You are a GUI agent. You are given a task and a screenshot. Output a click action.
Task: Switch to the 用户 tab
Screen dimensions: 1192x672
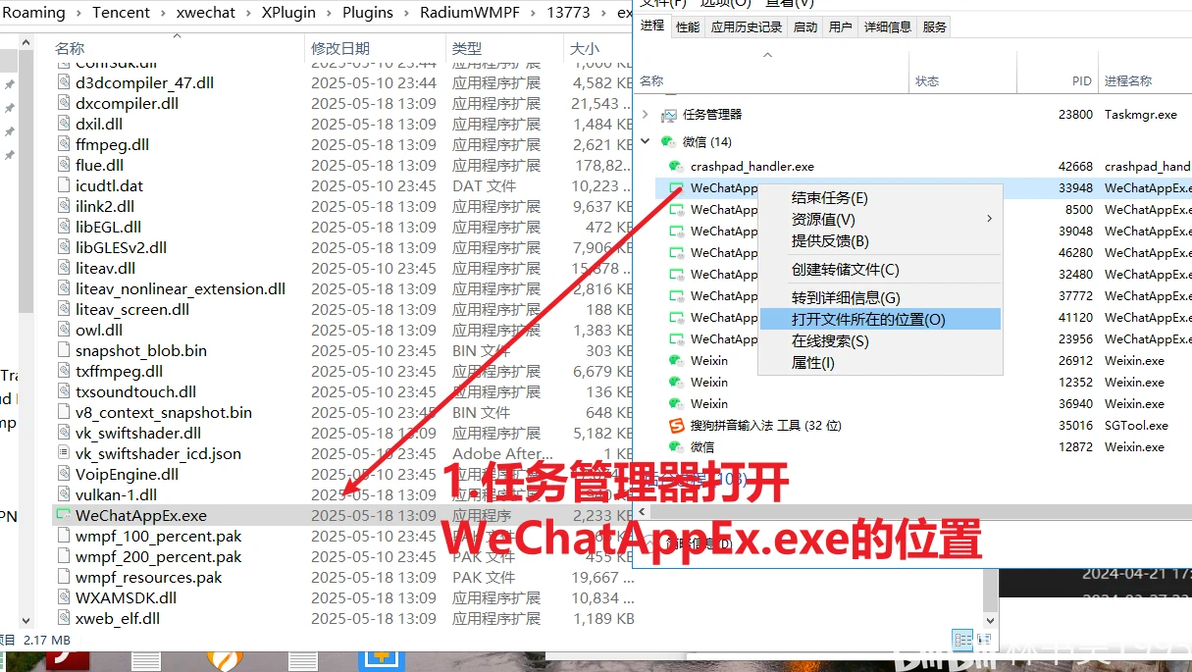840,27
